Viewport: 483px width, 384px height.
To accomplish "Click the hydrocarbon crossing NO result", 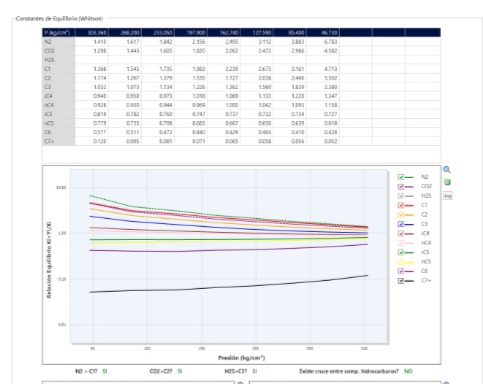I will 408,371.
